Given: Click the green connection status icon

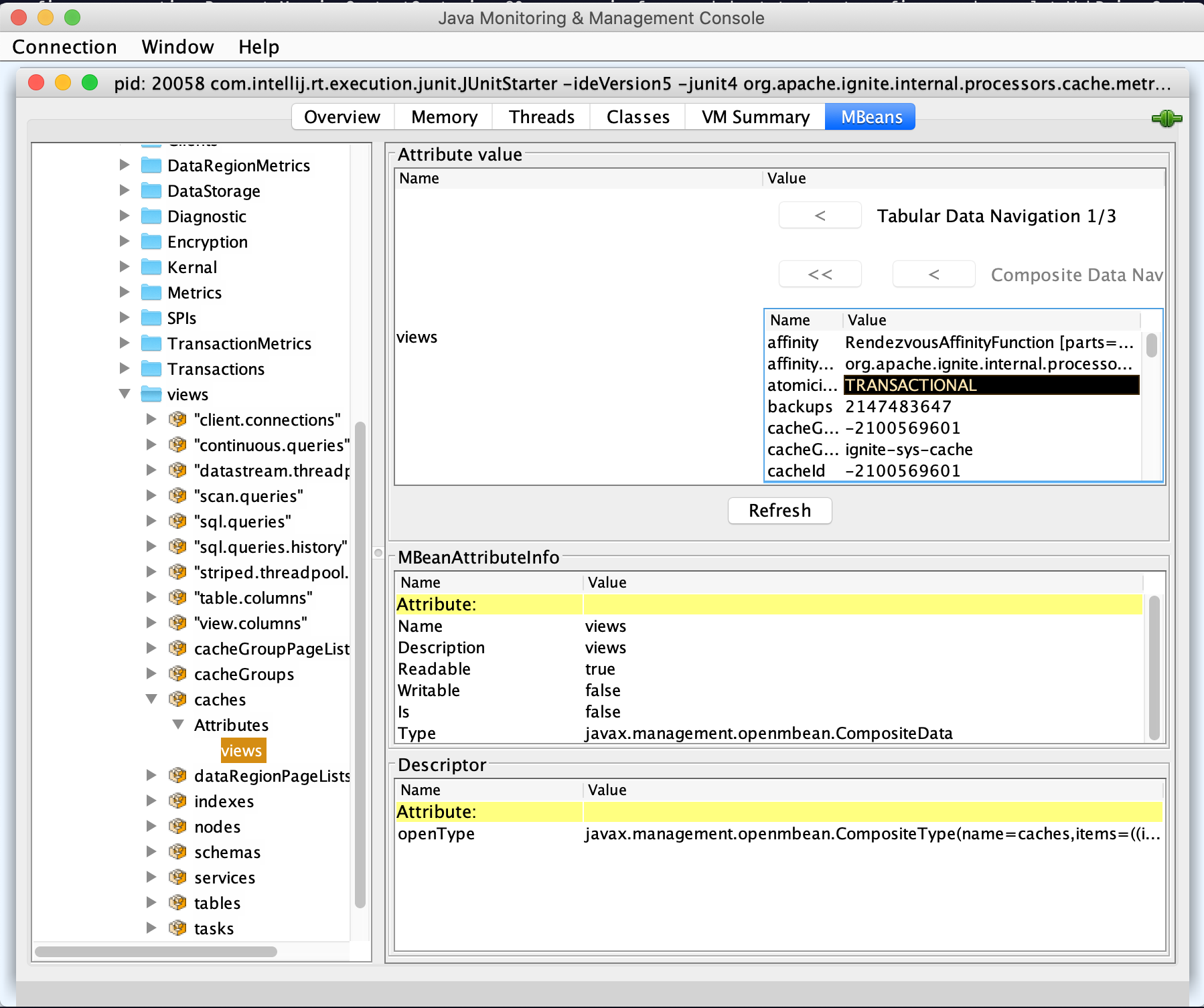Looking at the screenshot, I should (1167, 118).
